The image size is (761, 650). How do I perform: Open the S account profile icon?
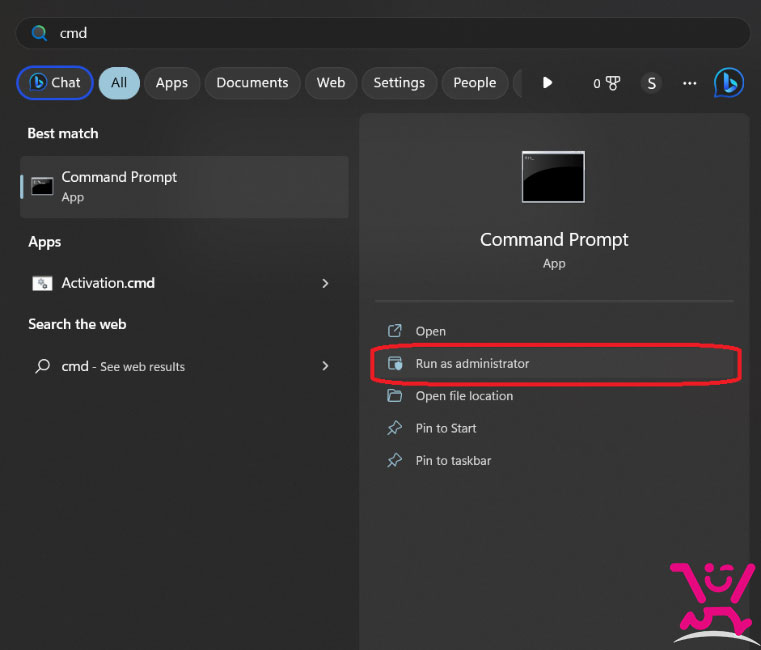[651, 83]
